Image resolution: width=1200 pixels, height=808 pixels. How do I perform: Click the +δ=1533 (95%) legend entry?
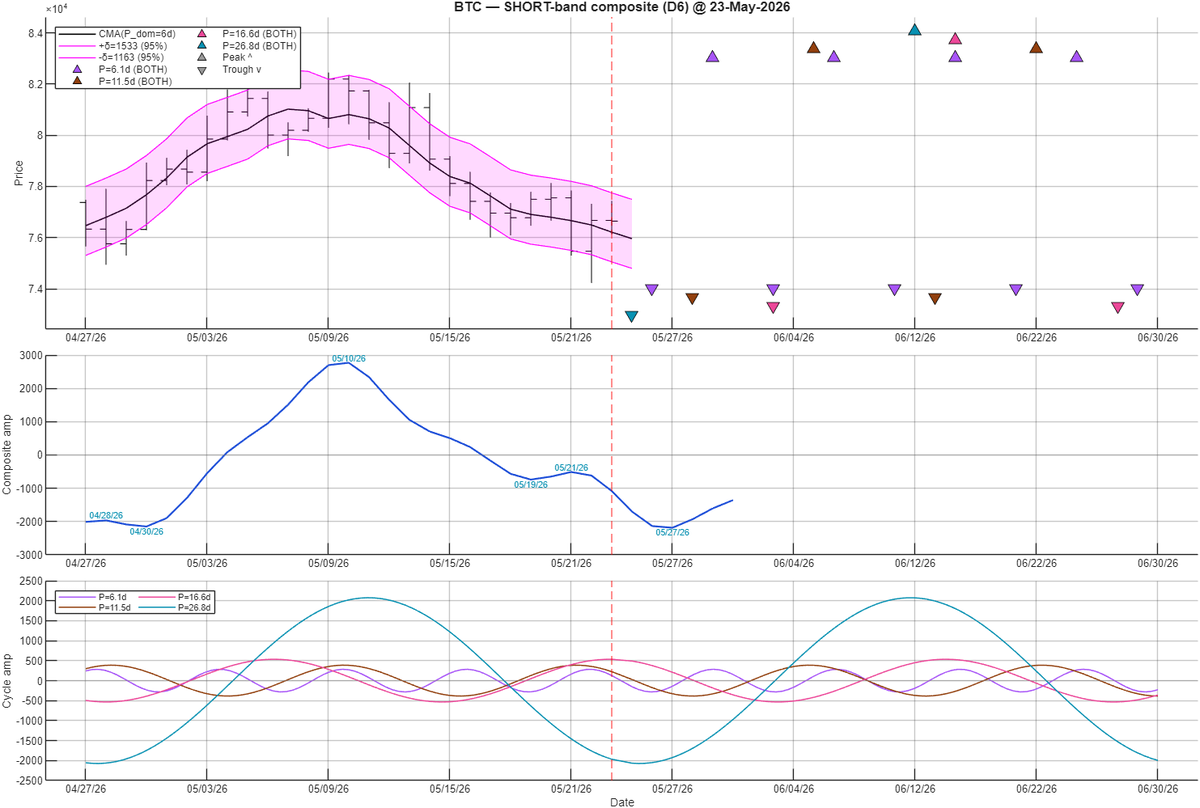114,45
